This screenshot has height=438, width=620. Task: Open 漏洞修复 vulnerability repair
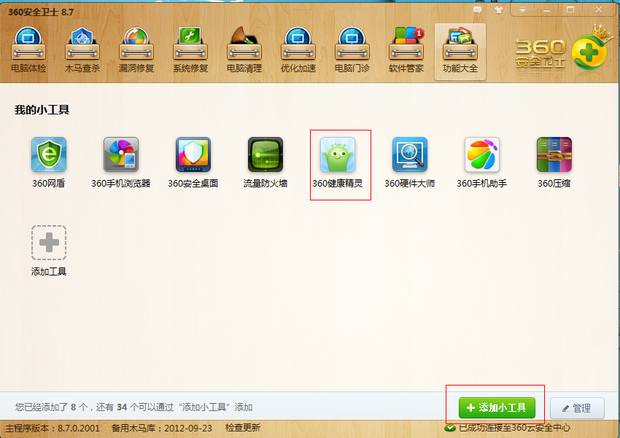[x=136, y=50]
